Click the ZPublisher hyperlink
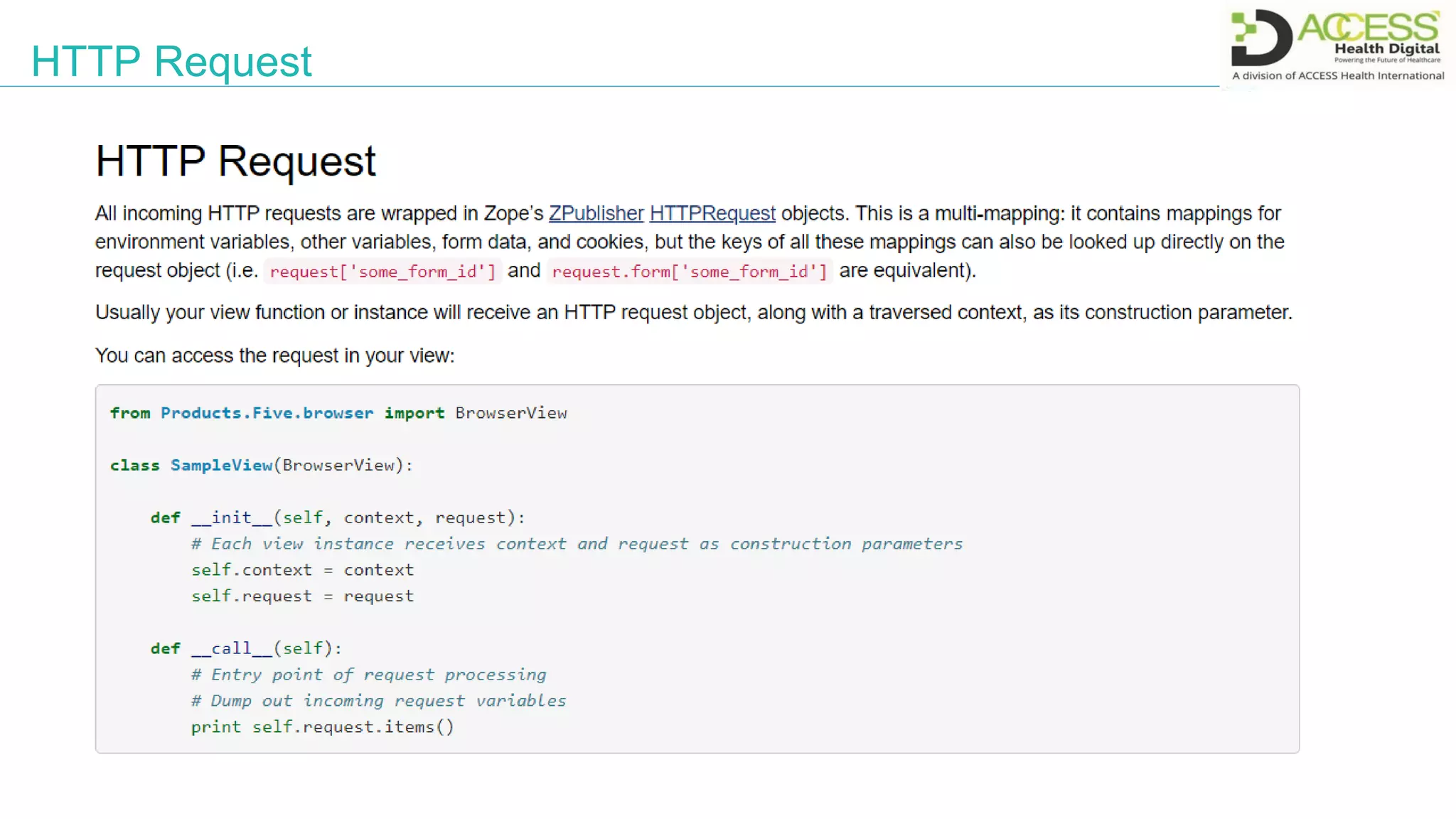 click(596, 213)
